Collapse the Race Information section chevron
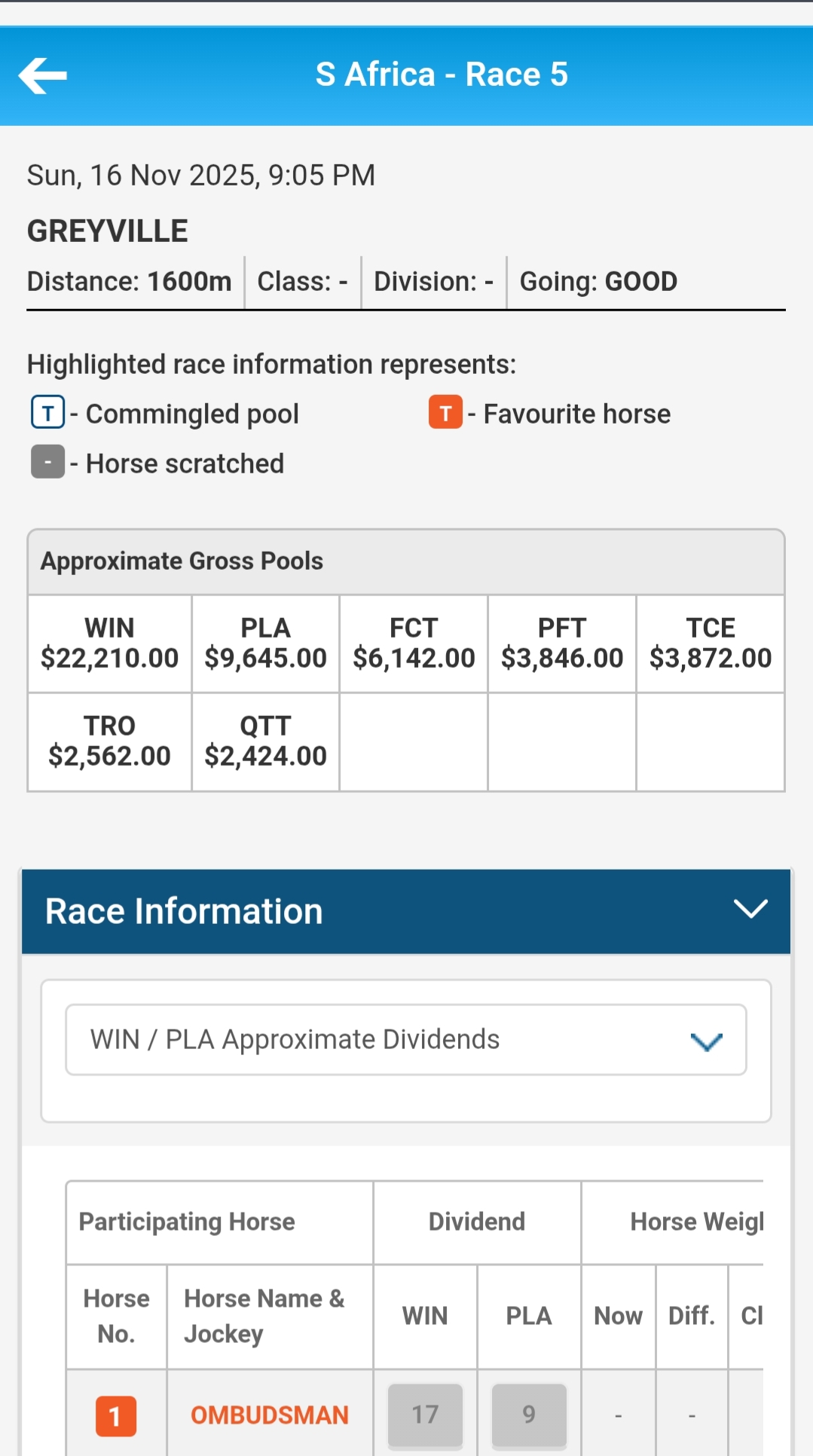Viewport: 813px width, 1456px height. point(750,909)
